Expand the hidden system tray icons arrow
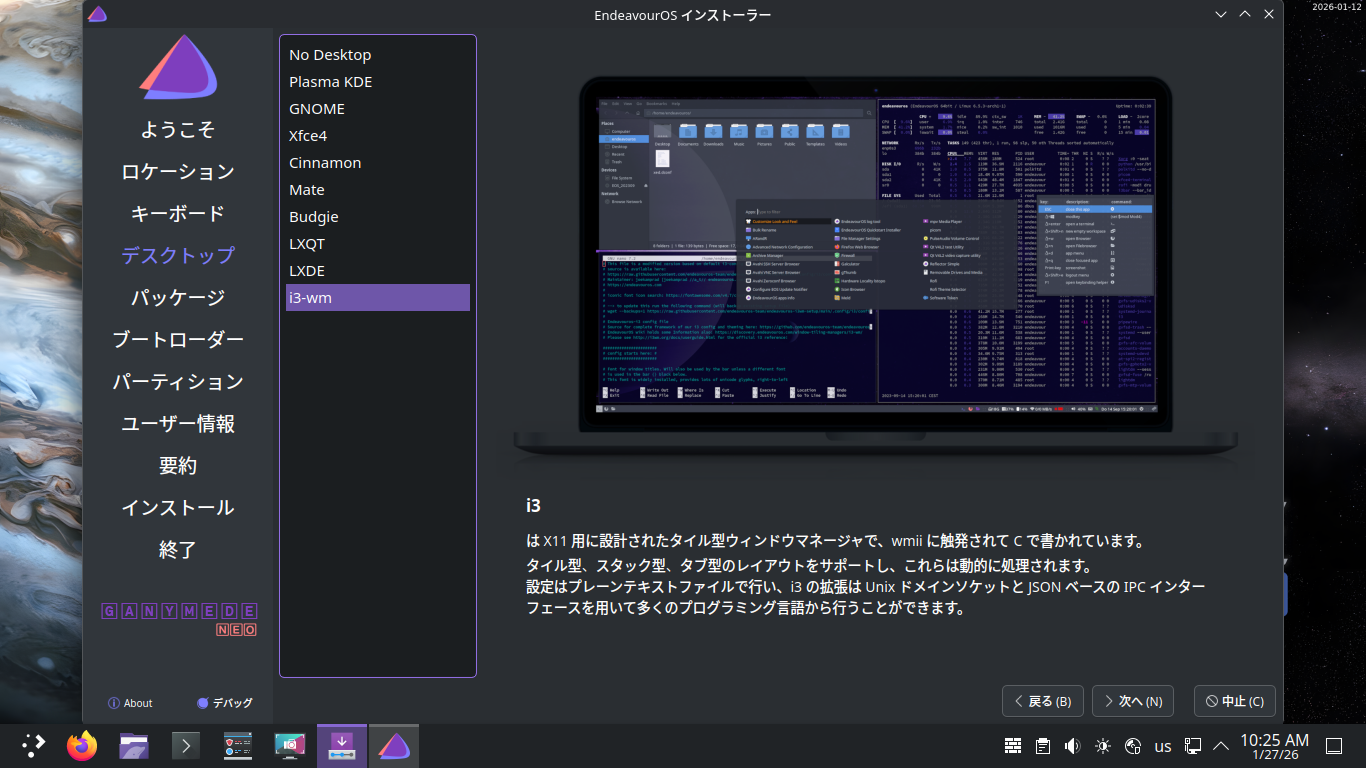1366x768 pixels. 1221,746
